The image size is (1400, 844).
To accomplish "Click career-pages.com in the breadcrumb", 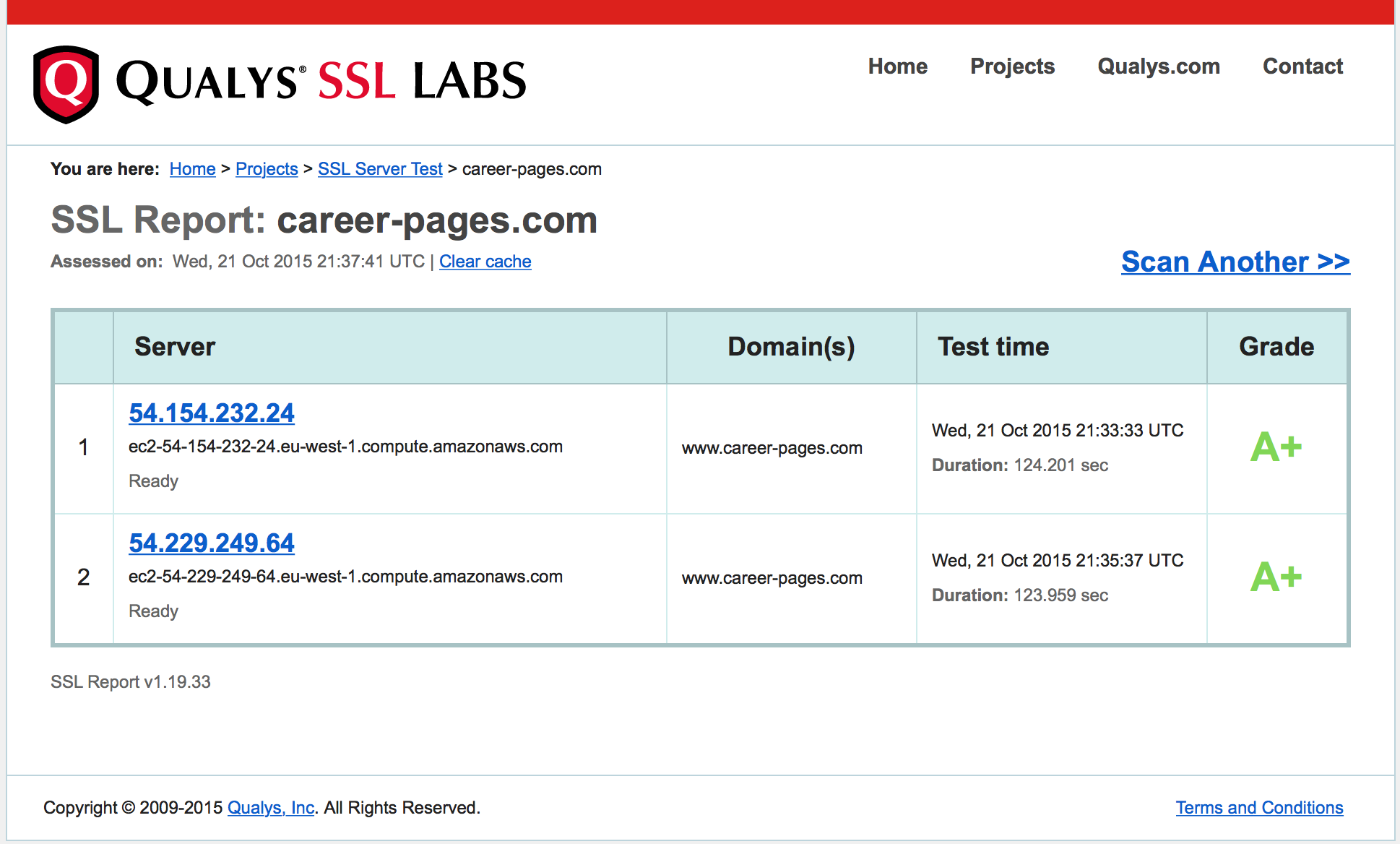I will [532, 169].
